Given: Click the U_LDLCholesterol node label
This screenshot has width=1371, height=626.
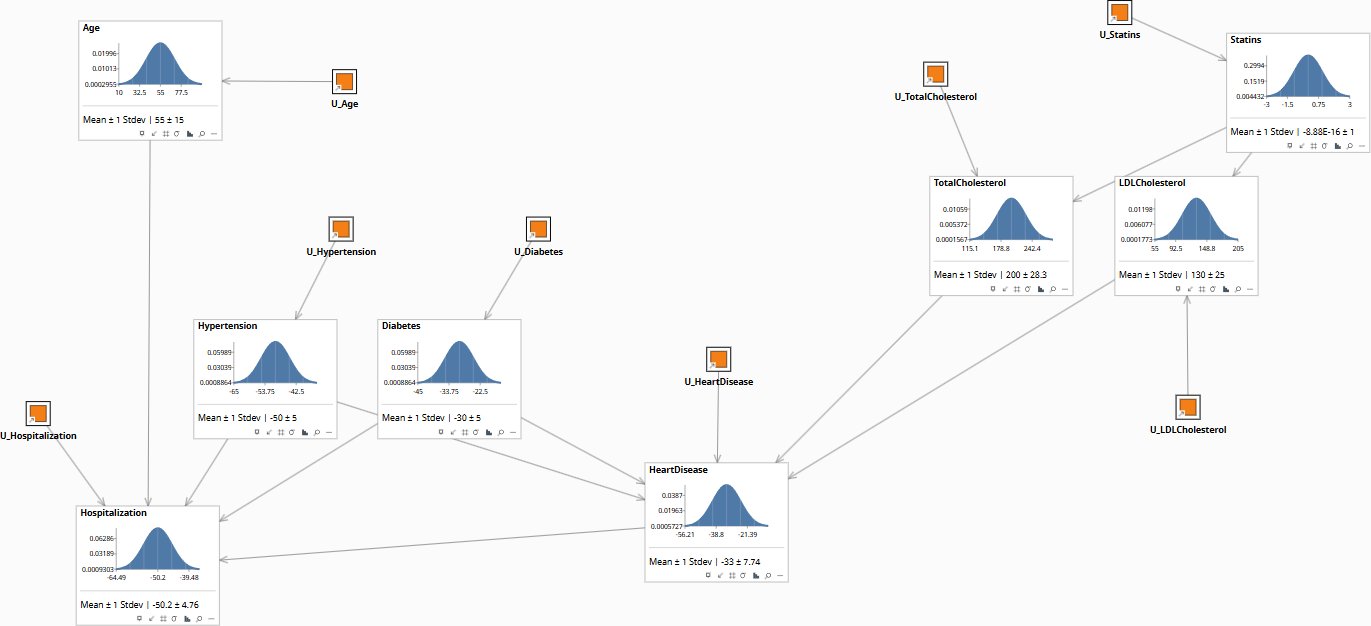Looking at the screenshot, I should click(1188, 430).
